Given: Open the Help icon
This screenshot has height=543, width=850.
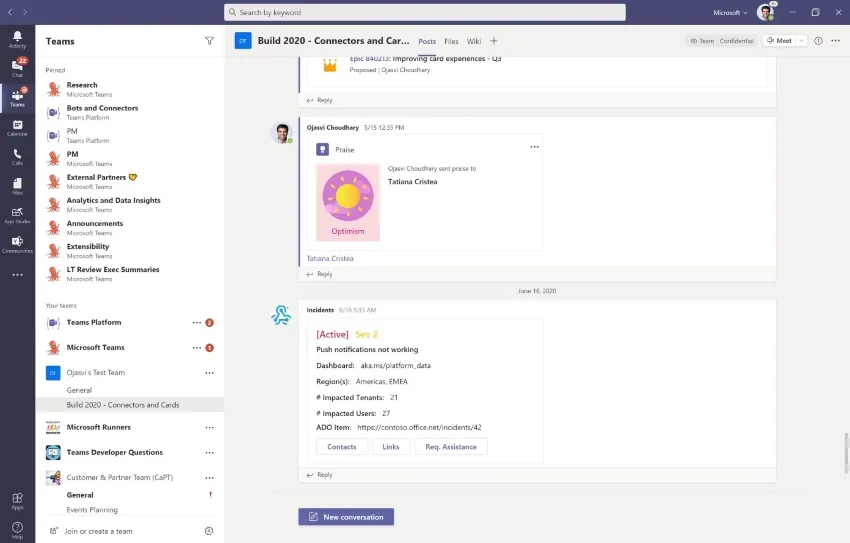Looking at the screenshot, I should pyautogui.click(x=17, y=529).
